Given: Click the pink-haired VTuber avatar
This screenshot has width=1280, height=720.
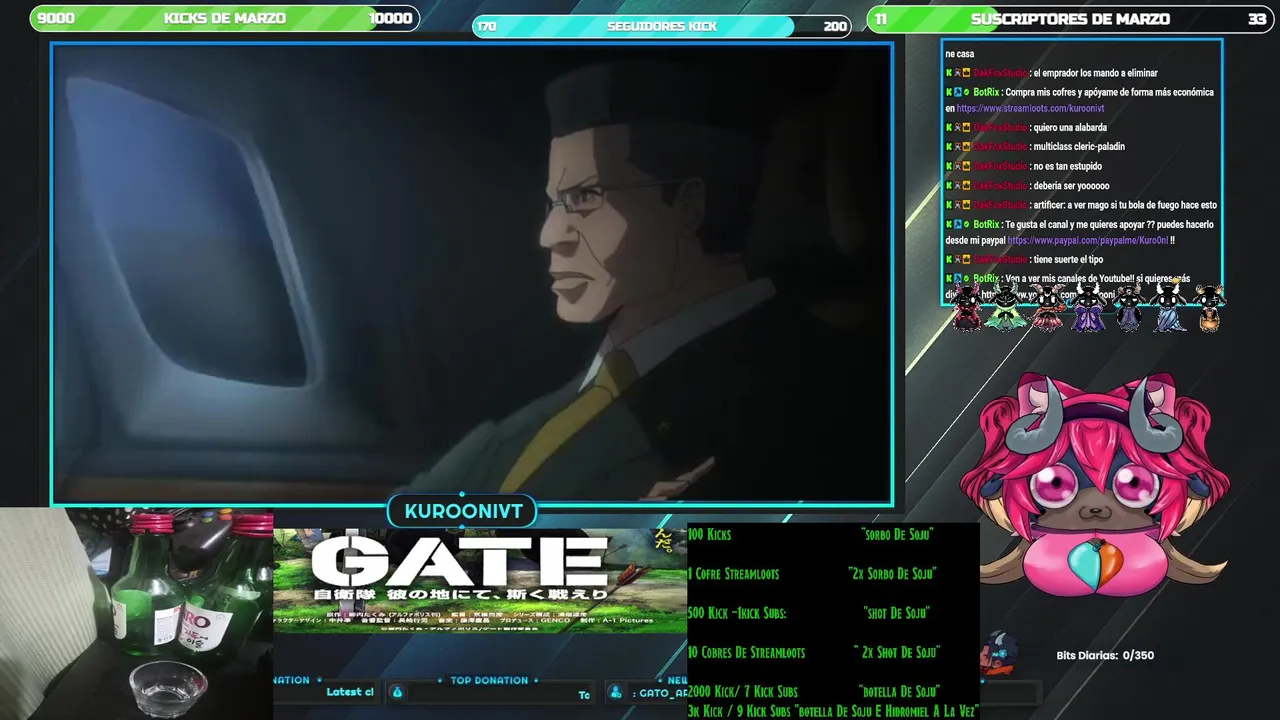Looking at the screenshot, I should 1097,483.
